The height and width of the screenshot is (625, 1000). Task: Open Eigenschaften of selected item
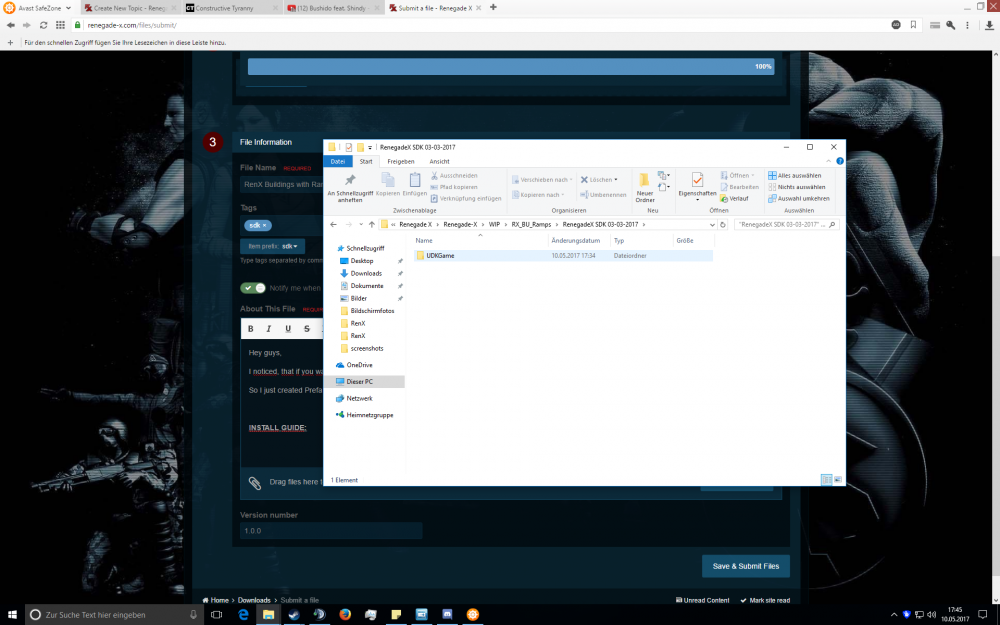pos(697,185)
